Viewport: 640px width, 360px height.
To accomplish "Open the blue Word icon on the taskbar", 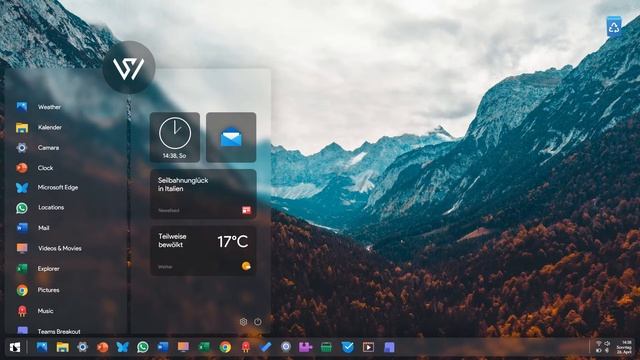I will point(163,347).
